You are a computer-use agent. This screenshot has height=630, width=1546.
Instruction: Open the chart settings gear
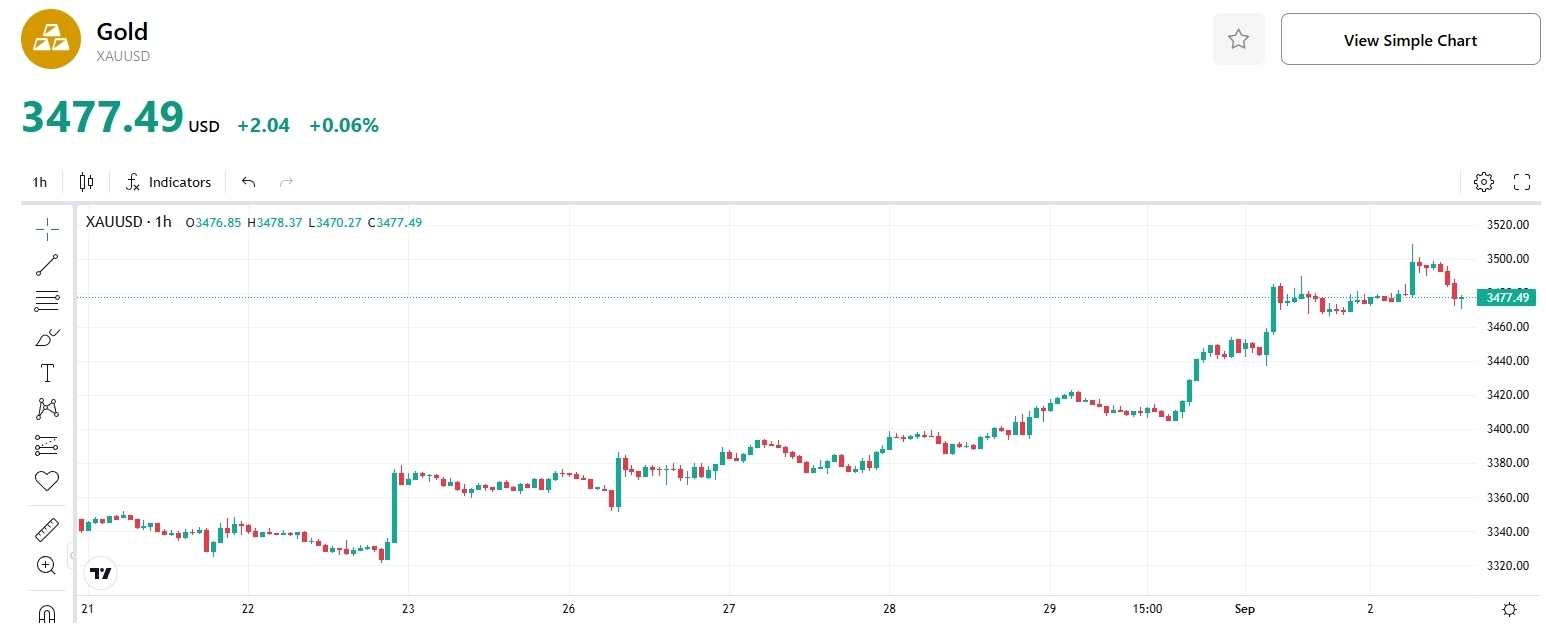click(1483, 182)
